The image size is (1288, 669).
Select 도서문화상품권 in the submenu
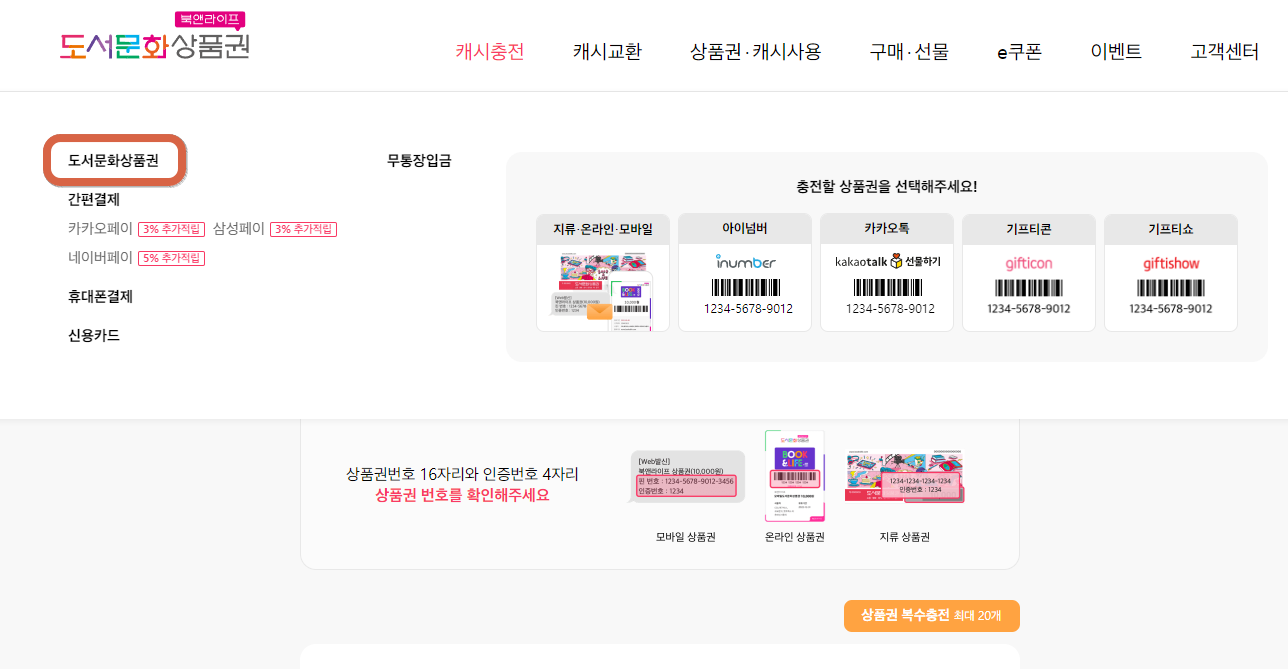click(114, 160)
